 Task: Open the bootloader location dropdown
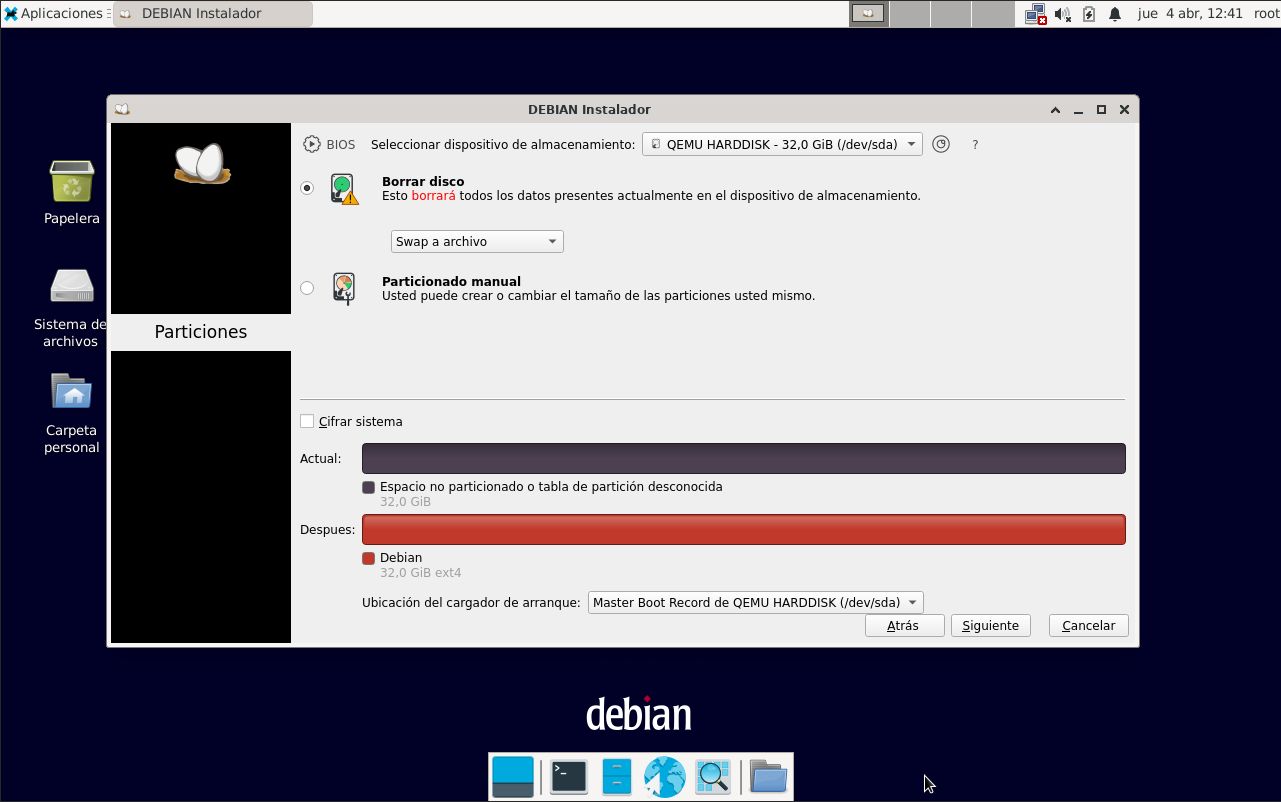click(x=755, y=602)
